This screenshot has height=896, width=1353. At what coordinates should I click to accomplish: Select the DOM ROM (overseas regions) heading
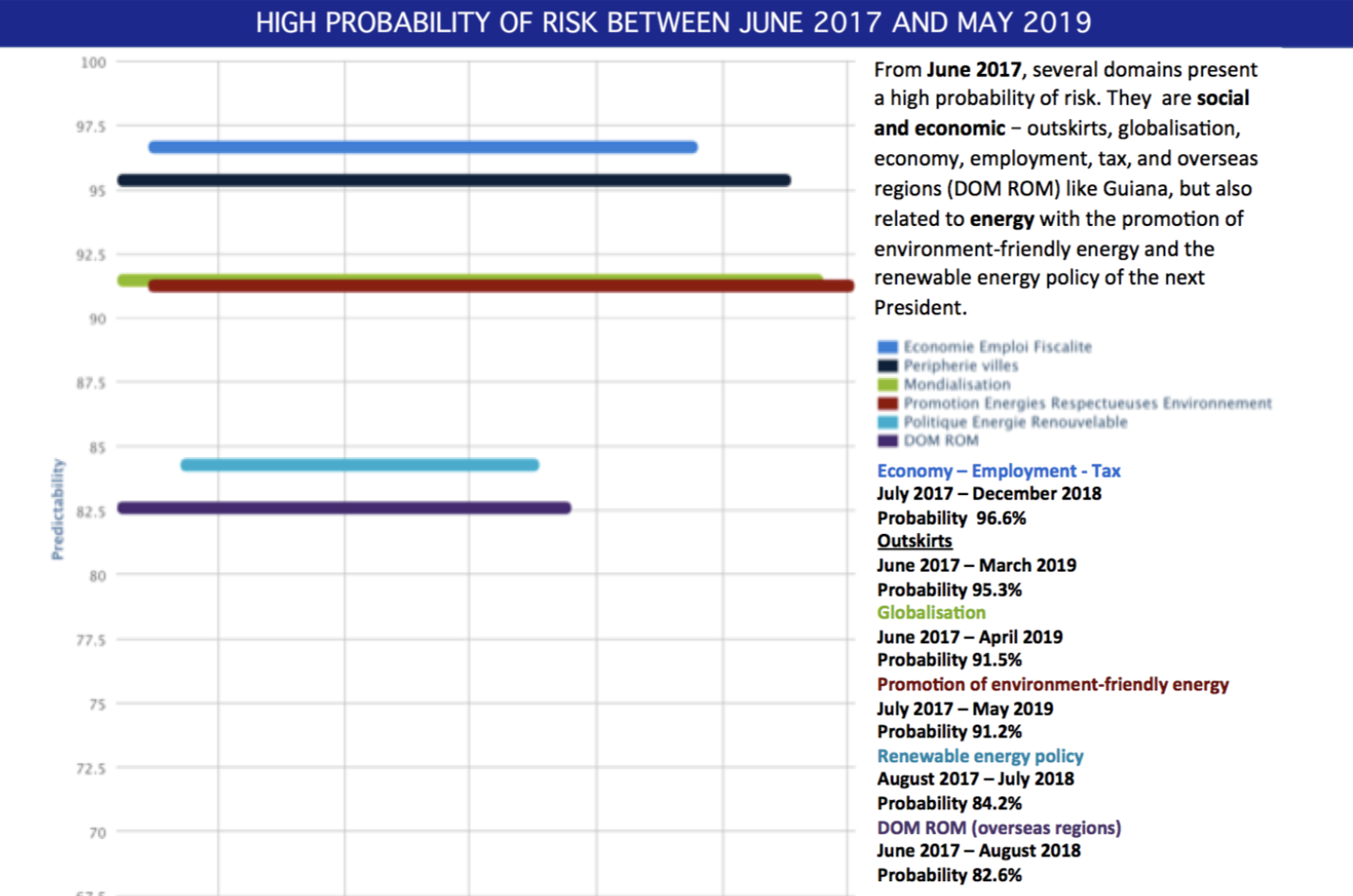[x=998, y=828]
